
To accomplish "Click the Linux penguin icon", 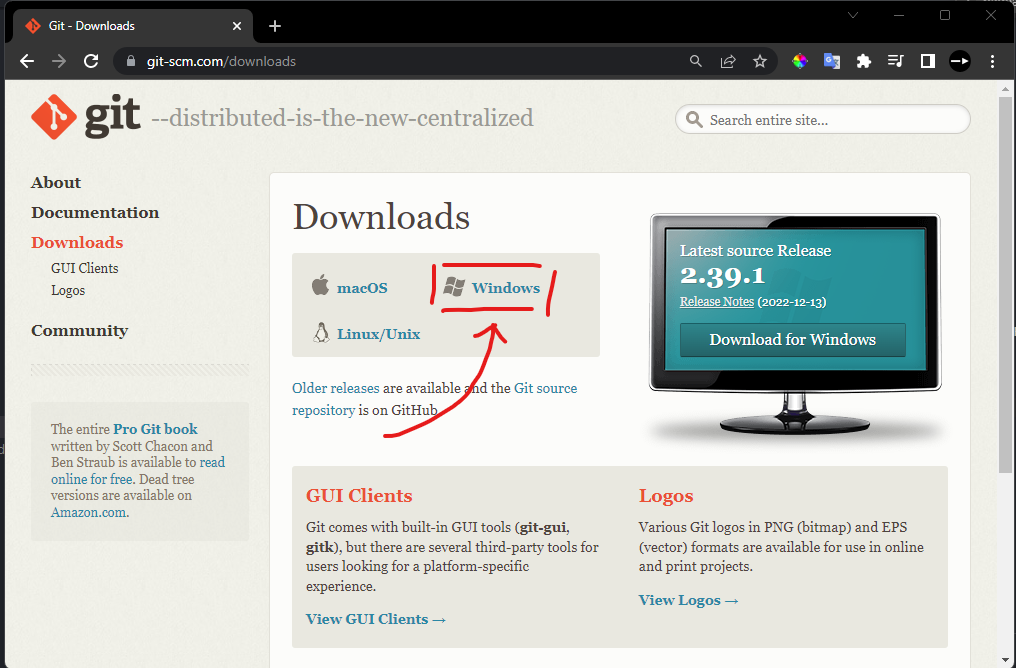I will coord(321,332).
